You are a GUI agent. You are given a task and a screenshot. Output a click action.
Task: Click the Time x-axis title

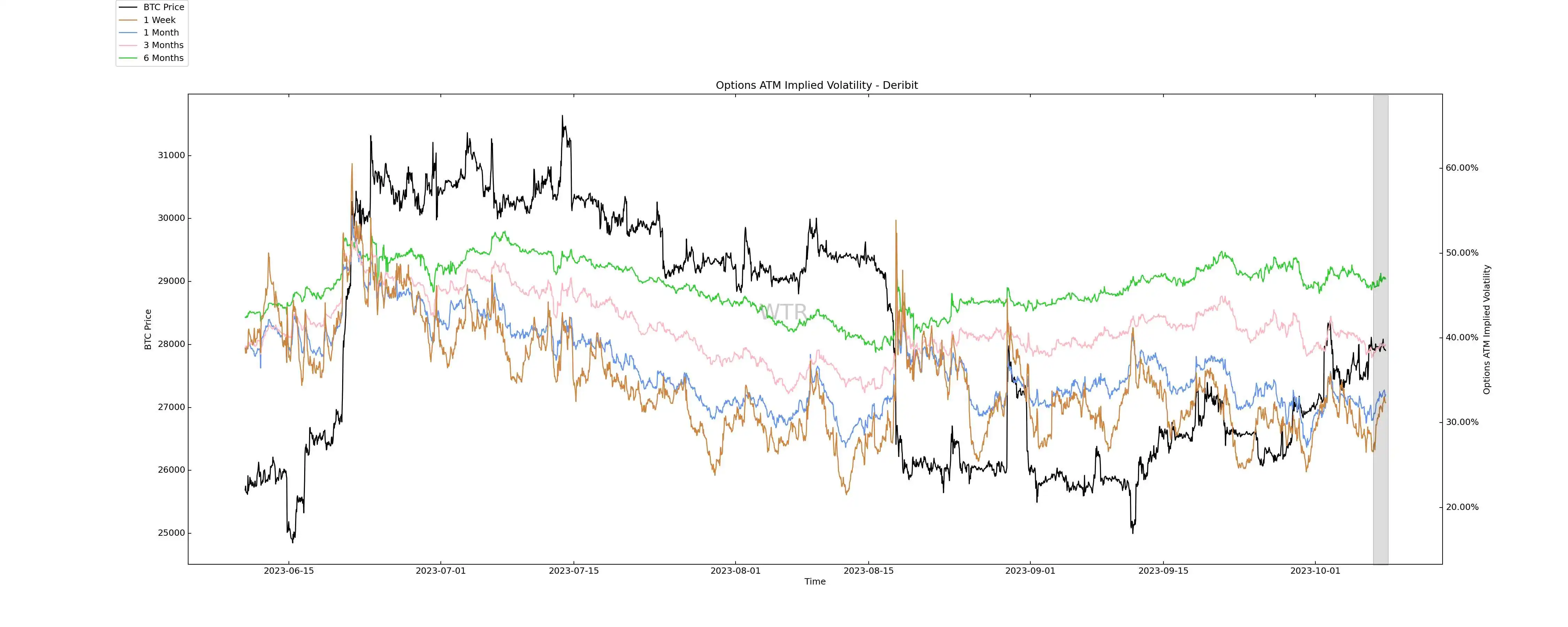pyautogui.click(x=814, y=582)
